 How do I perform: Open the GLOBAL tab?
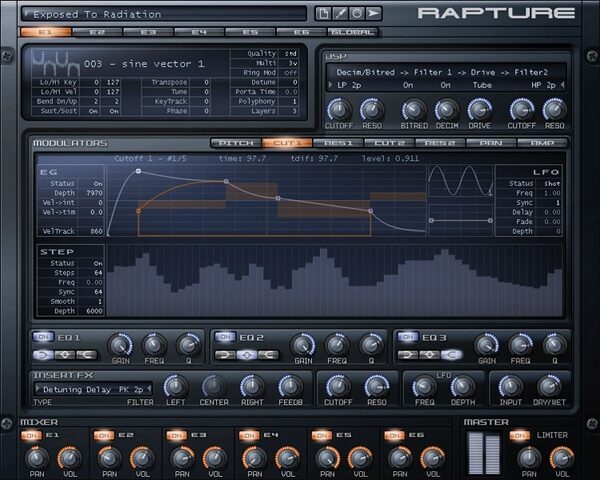[352, 32]
